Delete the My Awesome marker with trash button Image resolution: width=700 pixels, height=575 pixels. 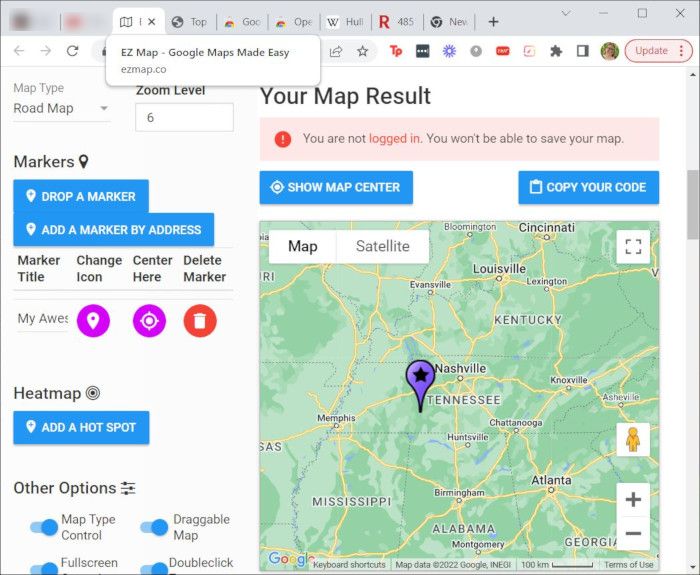[200, 321]
